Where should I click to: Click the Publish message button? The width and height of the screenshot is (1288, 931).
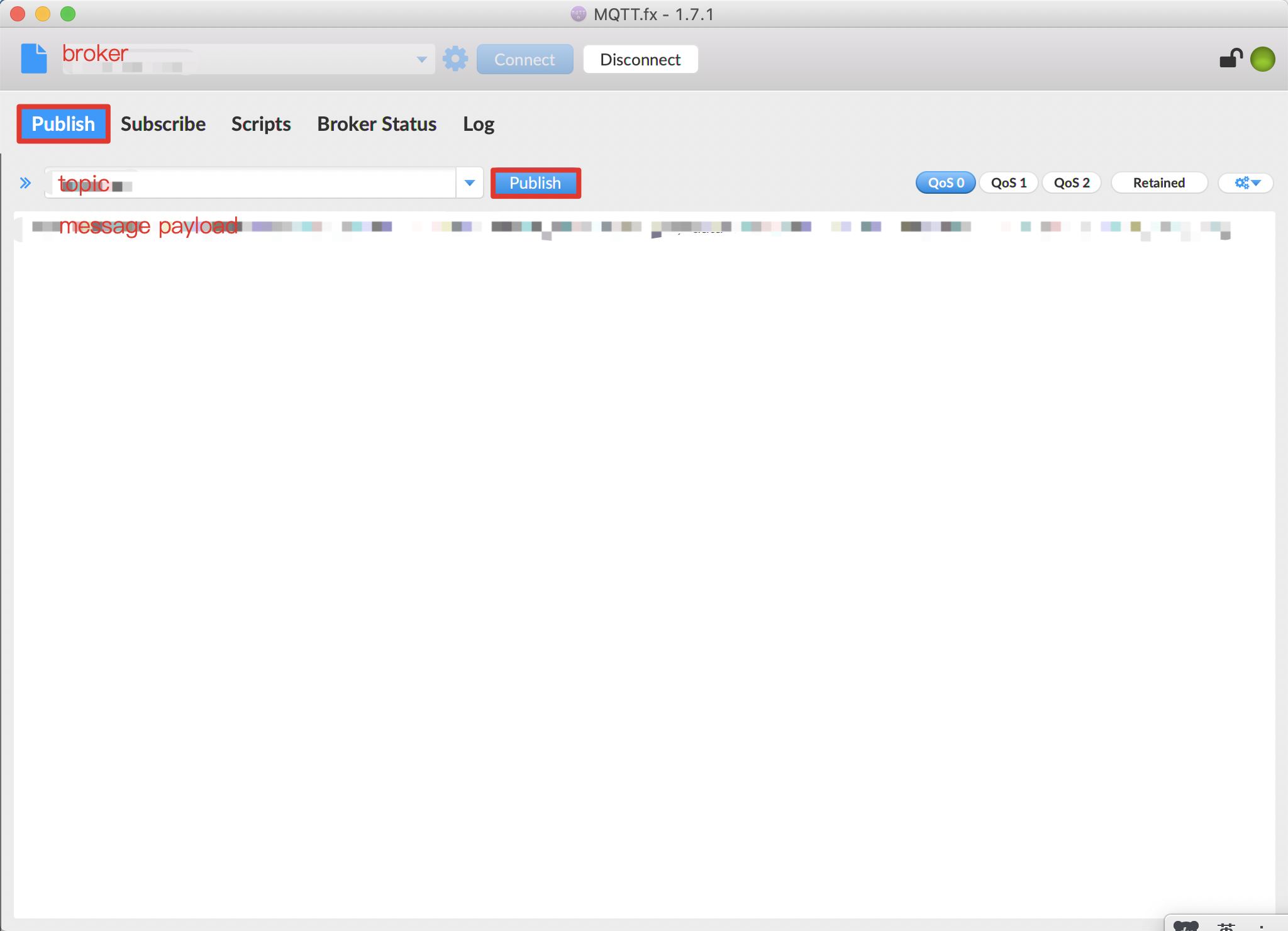(536, 182)
